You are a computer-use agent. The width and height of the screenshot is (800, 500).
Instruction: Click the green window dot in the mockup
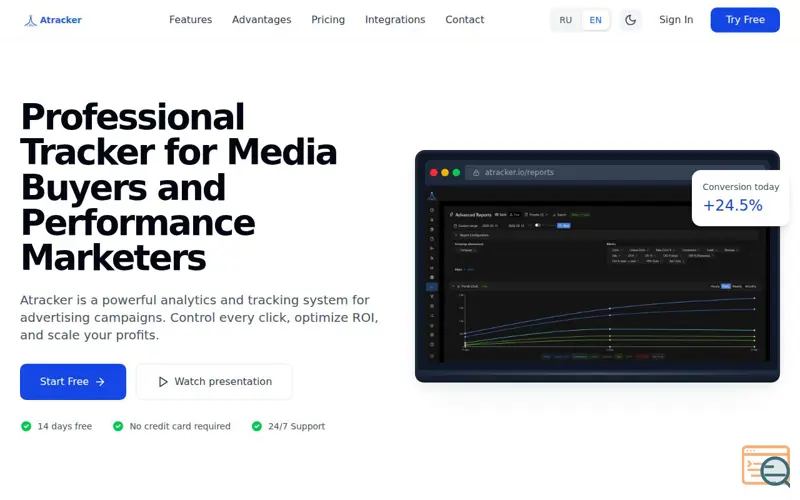point(456,172)
